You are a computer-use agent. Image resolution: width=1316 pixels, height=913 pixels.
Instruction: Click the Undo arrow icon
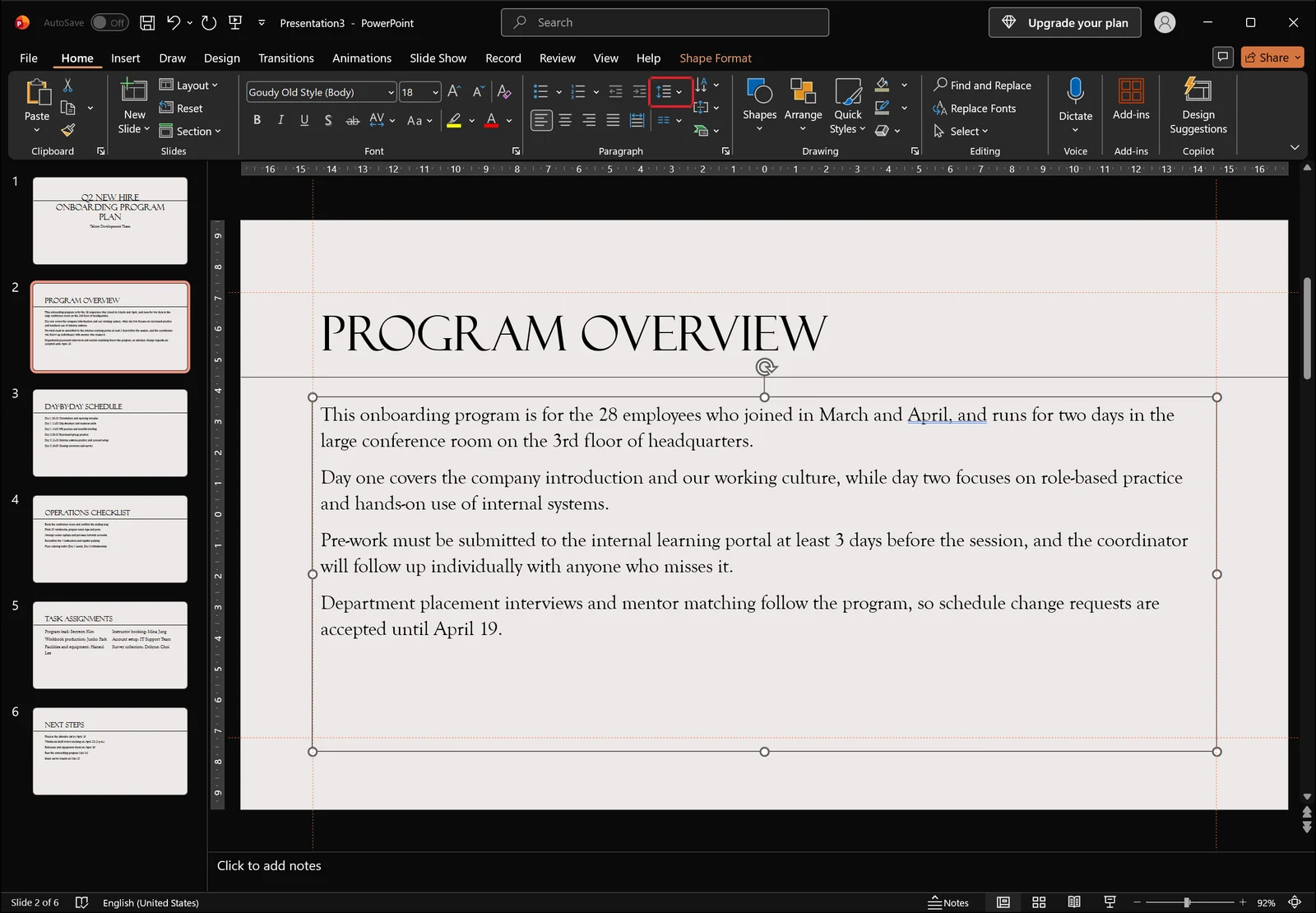(x=174, y=23)
